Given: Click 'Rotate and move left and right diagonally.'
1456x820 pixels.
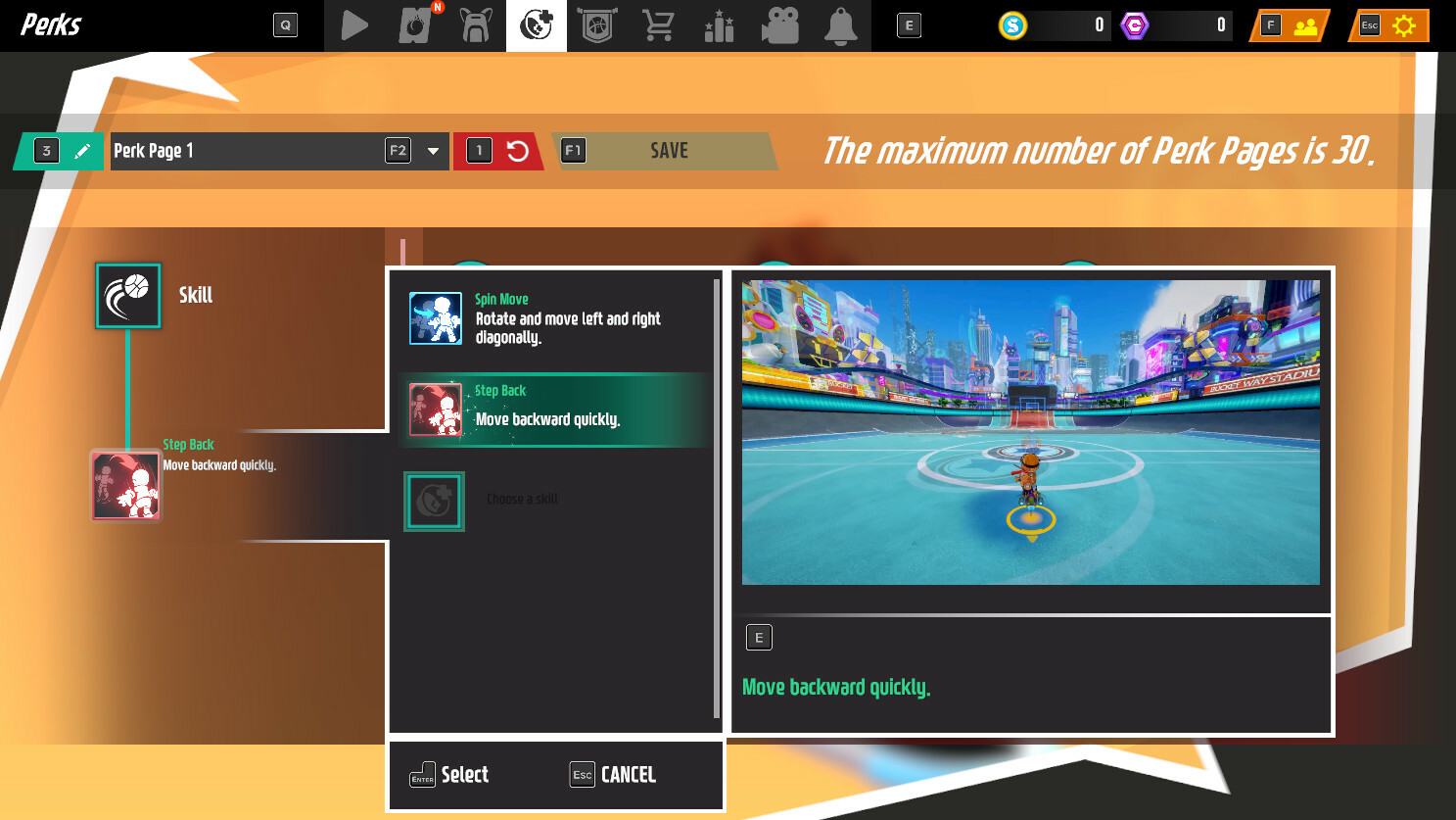Looking at the screenshot, I should coord(568,328).
